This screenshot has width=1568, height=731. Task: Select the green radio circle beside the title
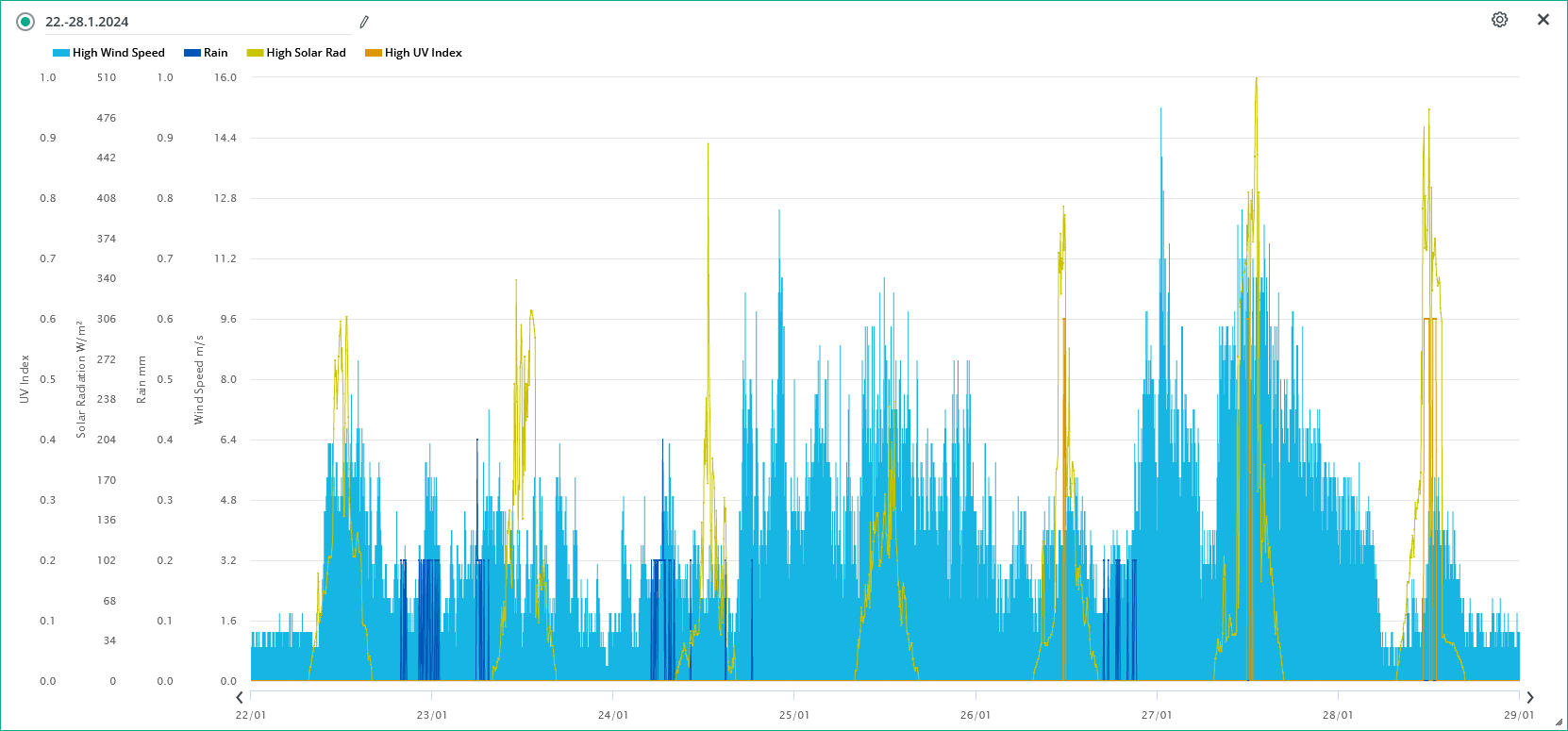pos(25,22)
